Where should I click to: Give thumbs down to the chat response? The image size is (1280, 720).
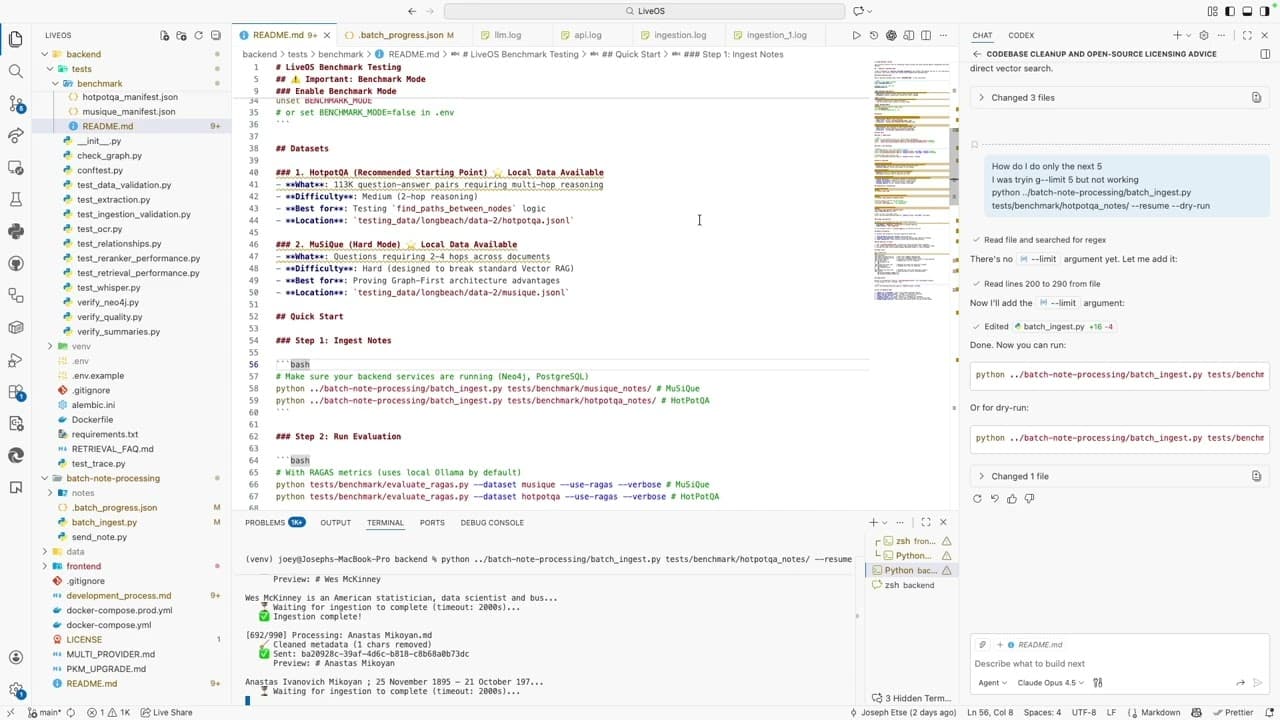pos(1029,498)
